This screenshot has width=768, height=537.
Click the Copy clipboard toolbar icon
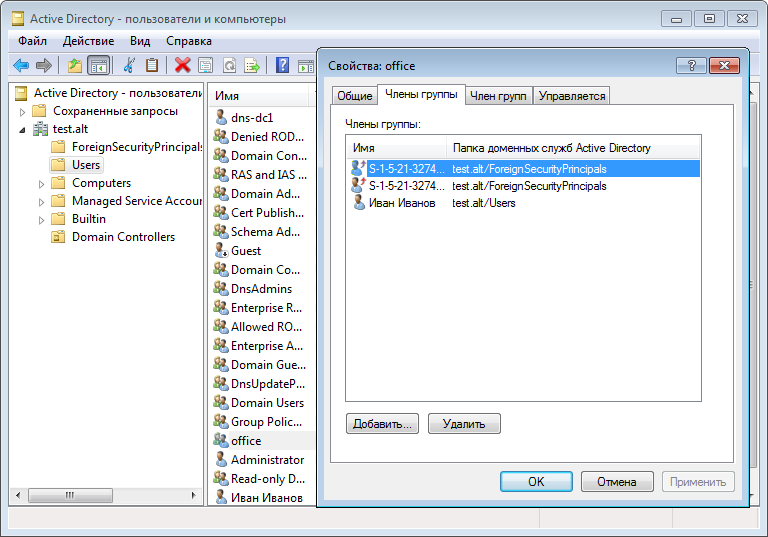(152, 65)
